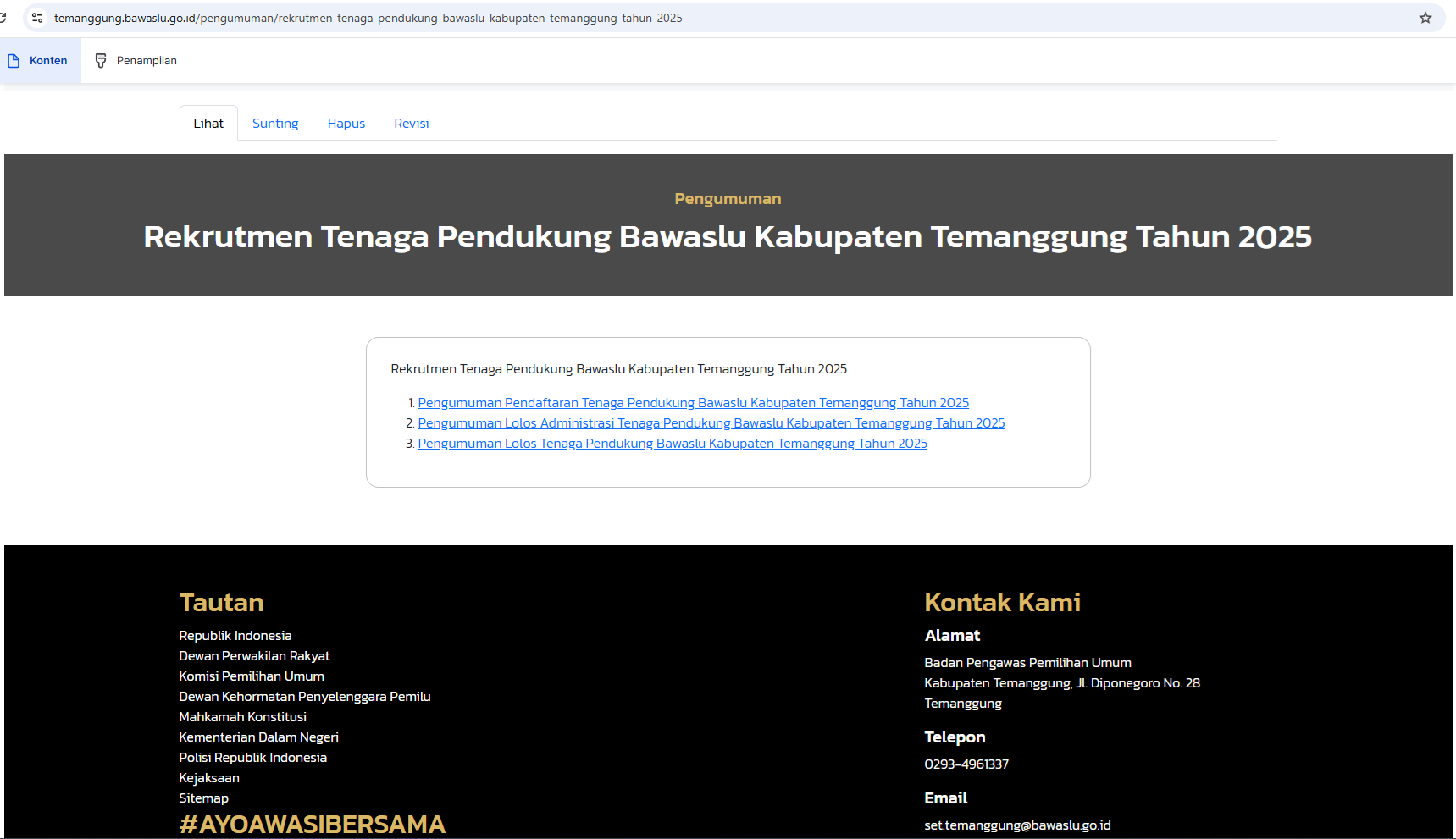Open the Sitemap footer link
Viewport: 1456px width, 839px height.
click(203, 798)
